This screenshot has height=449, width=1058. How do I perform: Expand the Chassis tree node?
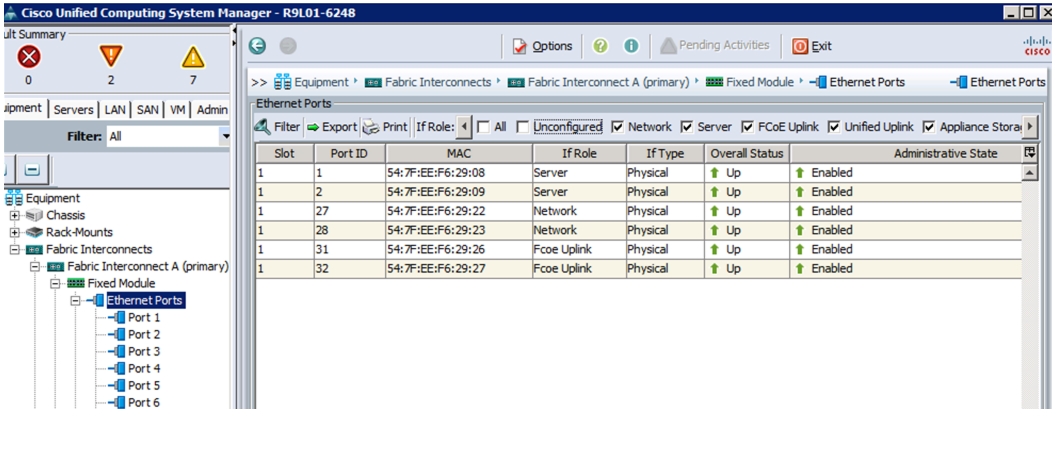[15, 215]
